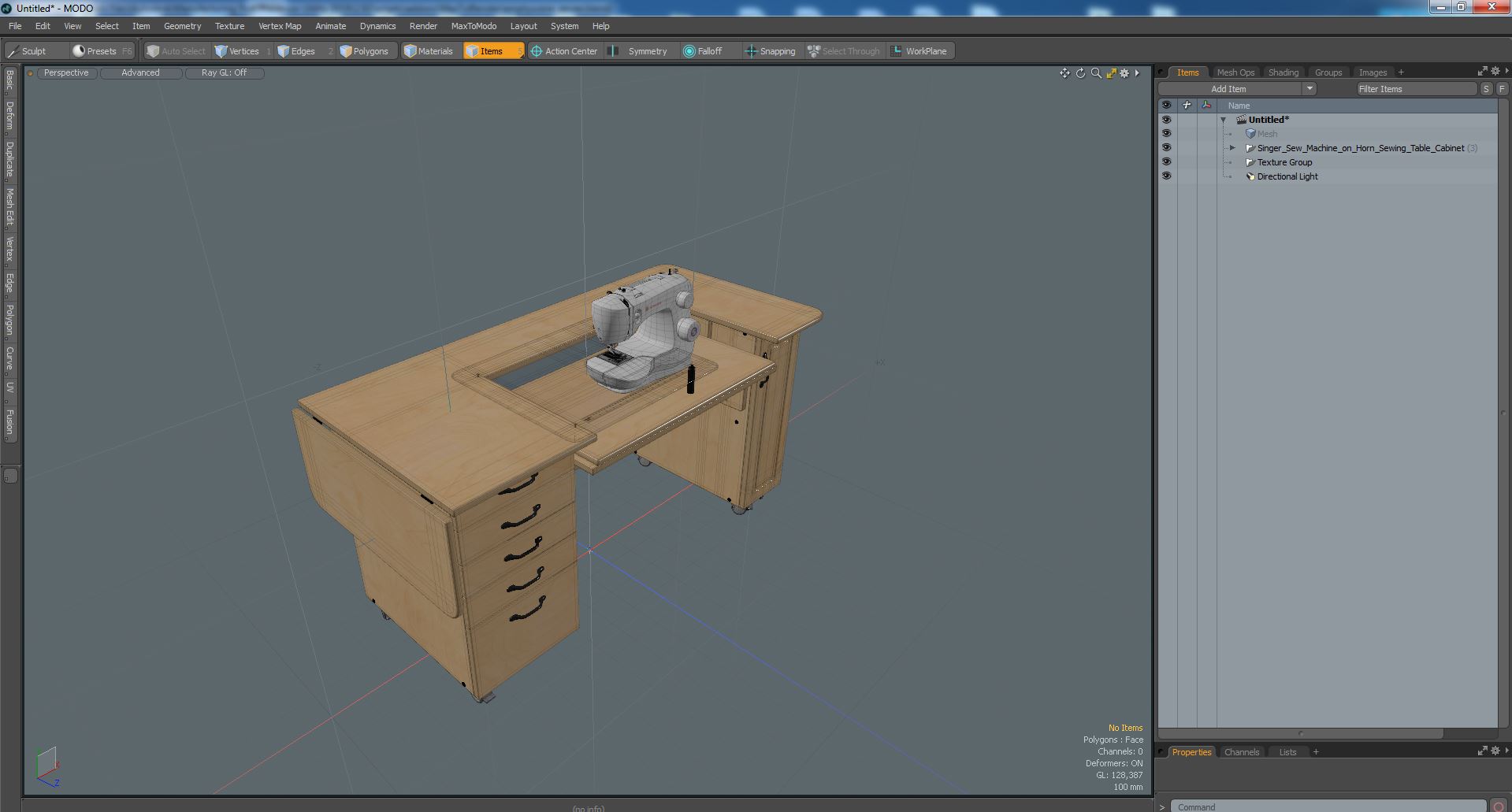Open the Action Center options
1512x812 pixels.
(x=566, y=51)
